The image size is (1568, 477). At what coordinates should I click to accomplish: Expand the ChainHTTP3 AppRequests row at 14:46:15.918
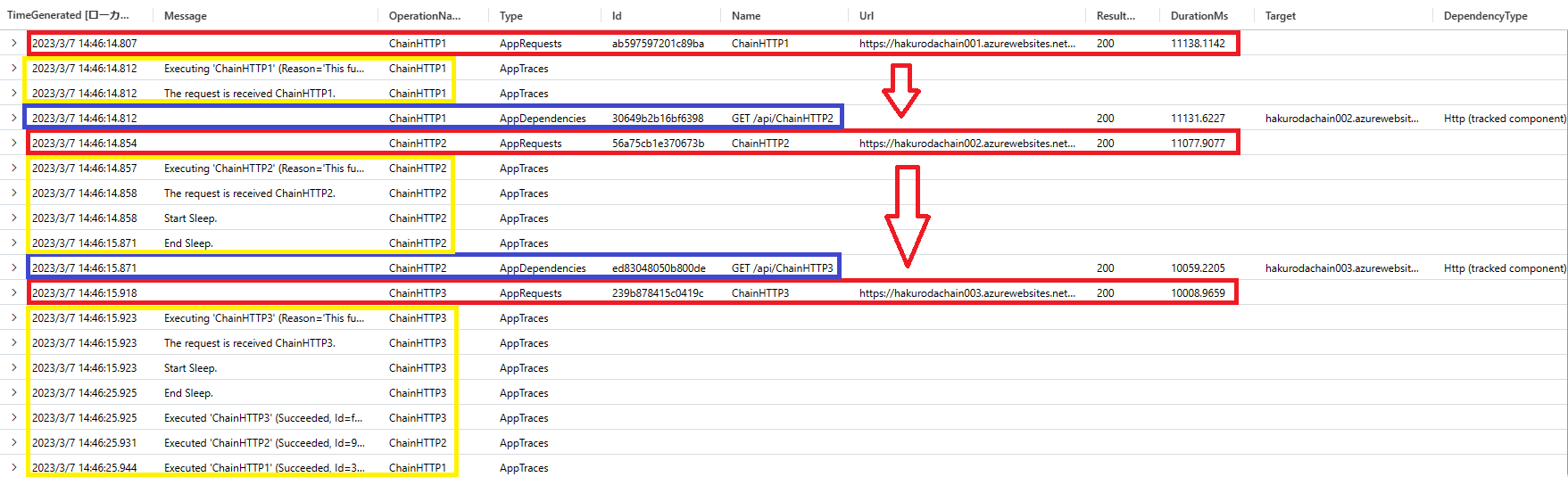[x=13, y=292]
